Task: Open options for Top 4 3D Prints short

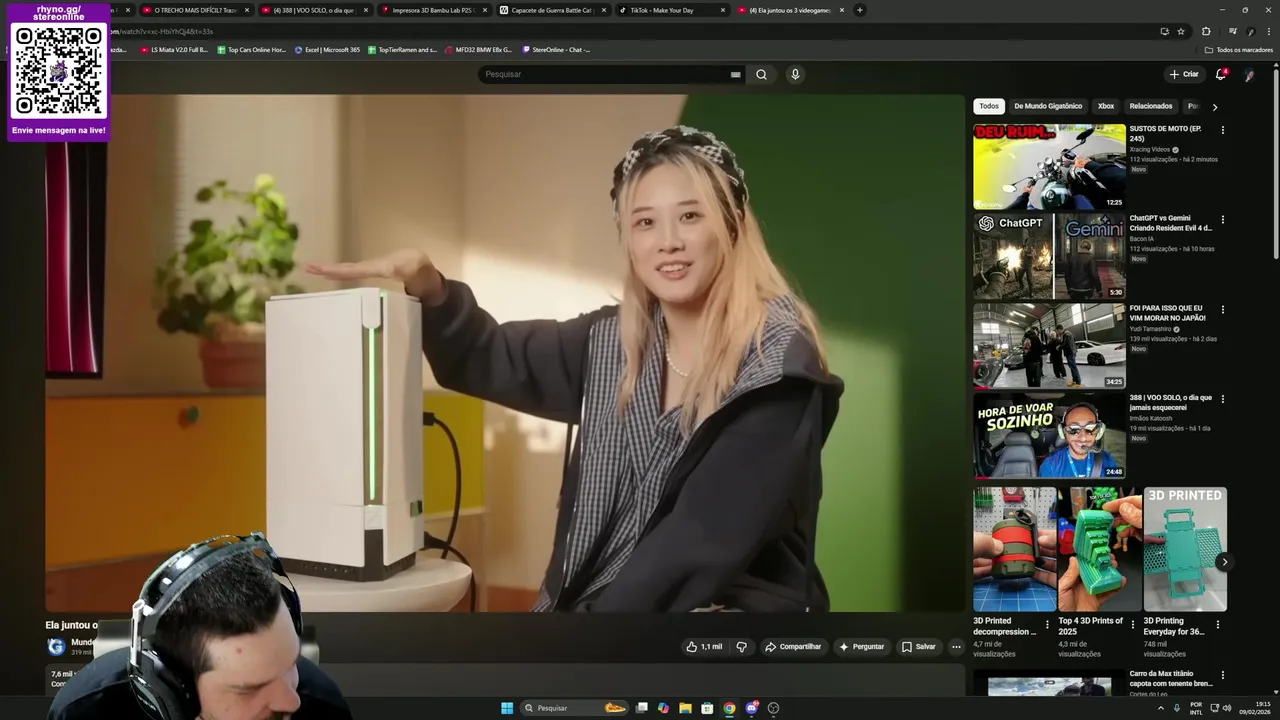Action: (x=1132, y=624)
